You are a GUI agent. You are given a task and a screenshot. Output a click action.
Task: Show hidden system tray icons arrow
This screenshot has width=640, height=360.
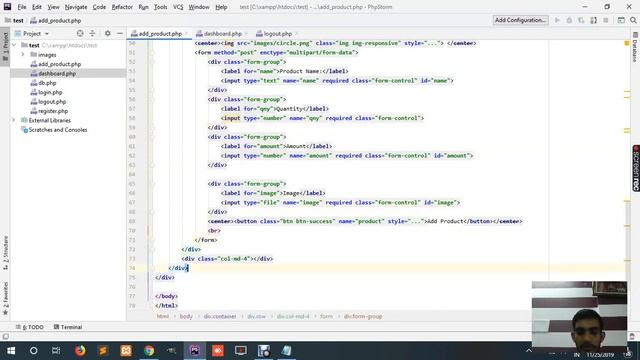click(x=529, y=351)
